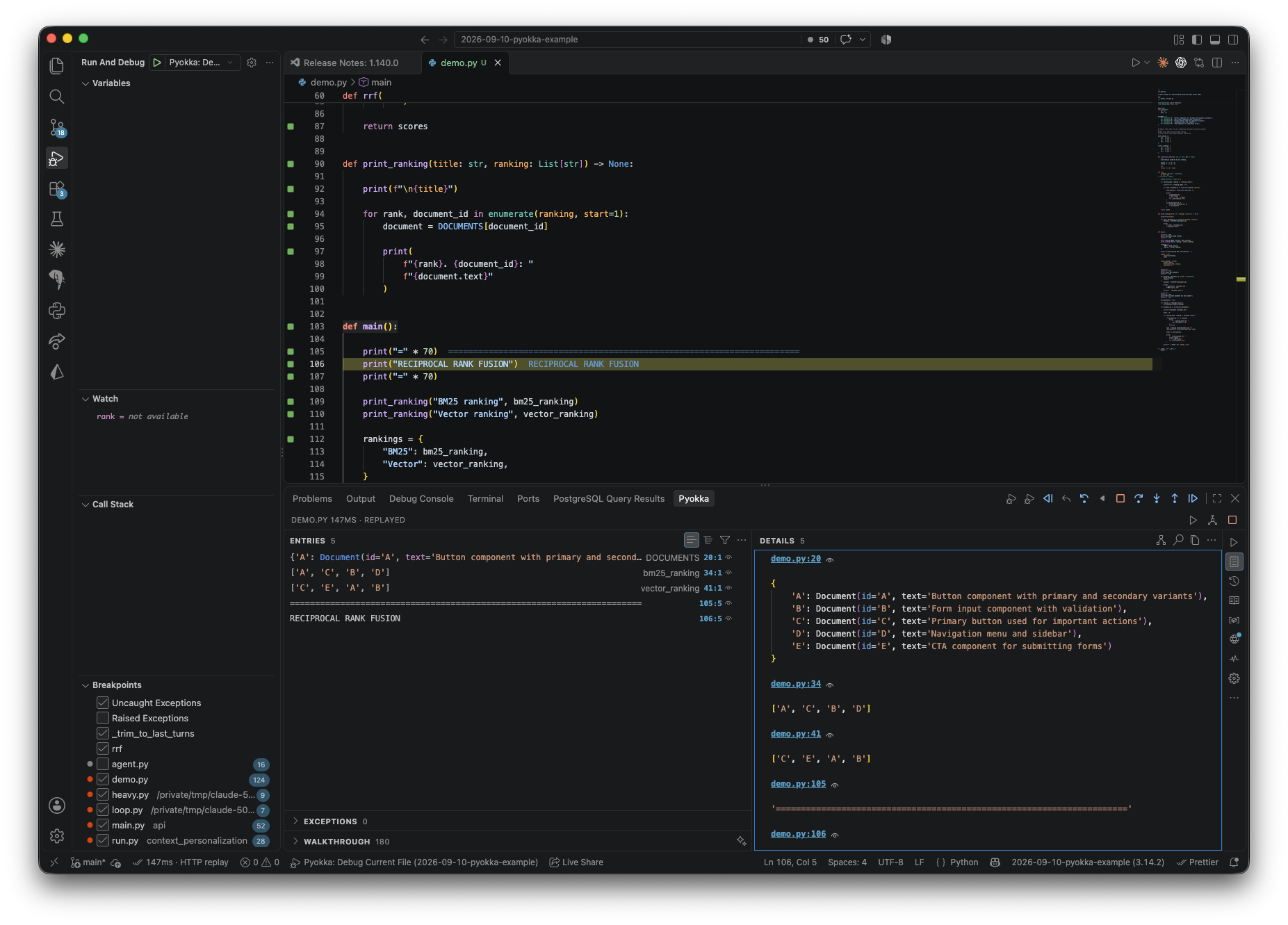Screen dimensions: 1288x925
Task: Open the Testing flask view
Action: [x=57, y=219]
